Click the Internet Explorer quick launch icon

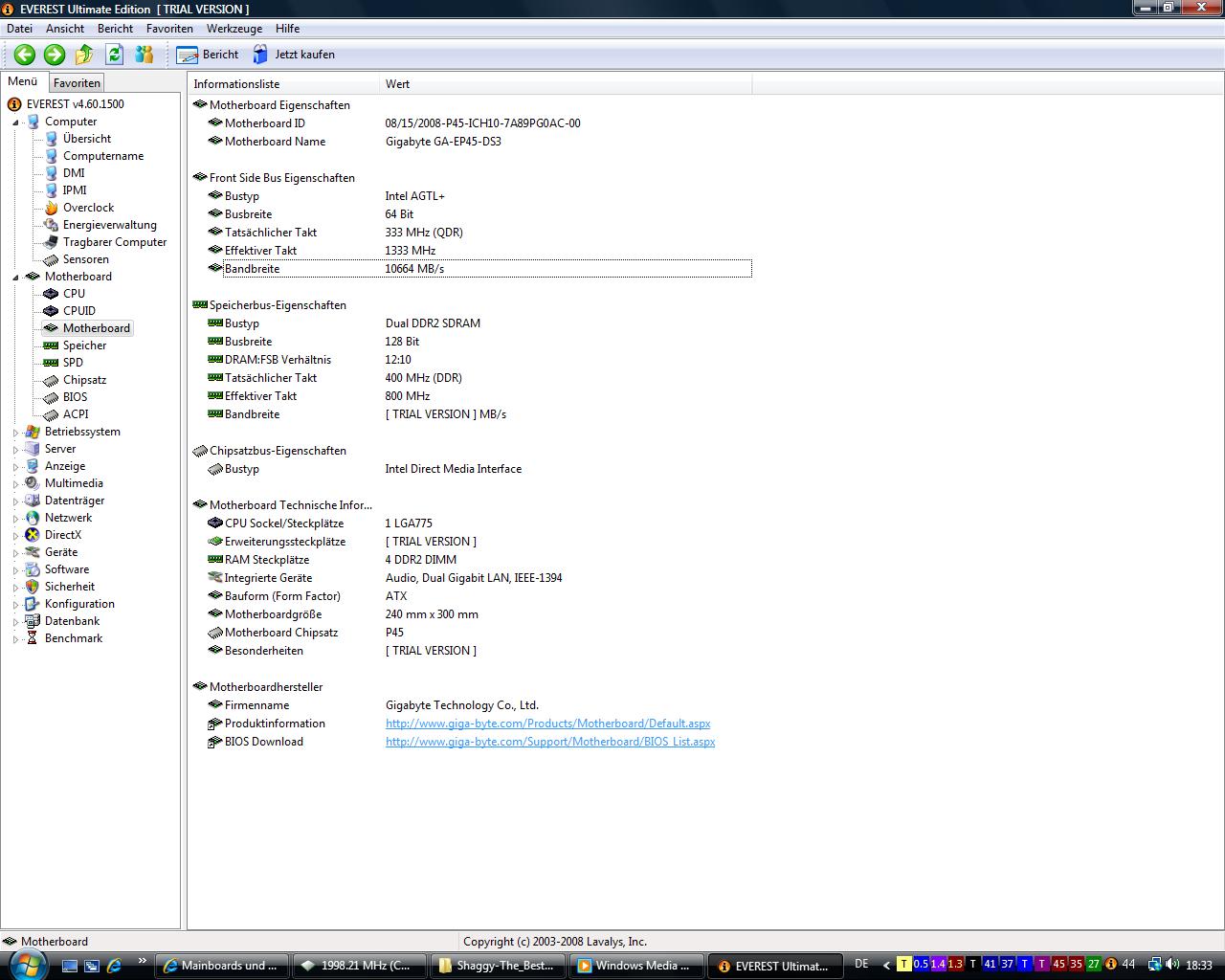point(115,966)
